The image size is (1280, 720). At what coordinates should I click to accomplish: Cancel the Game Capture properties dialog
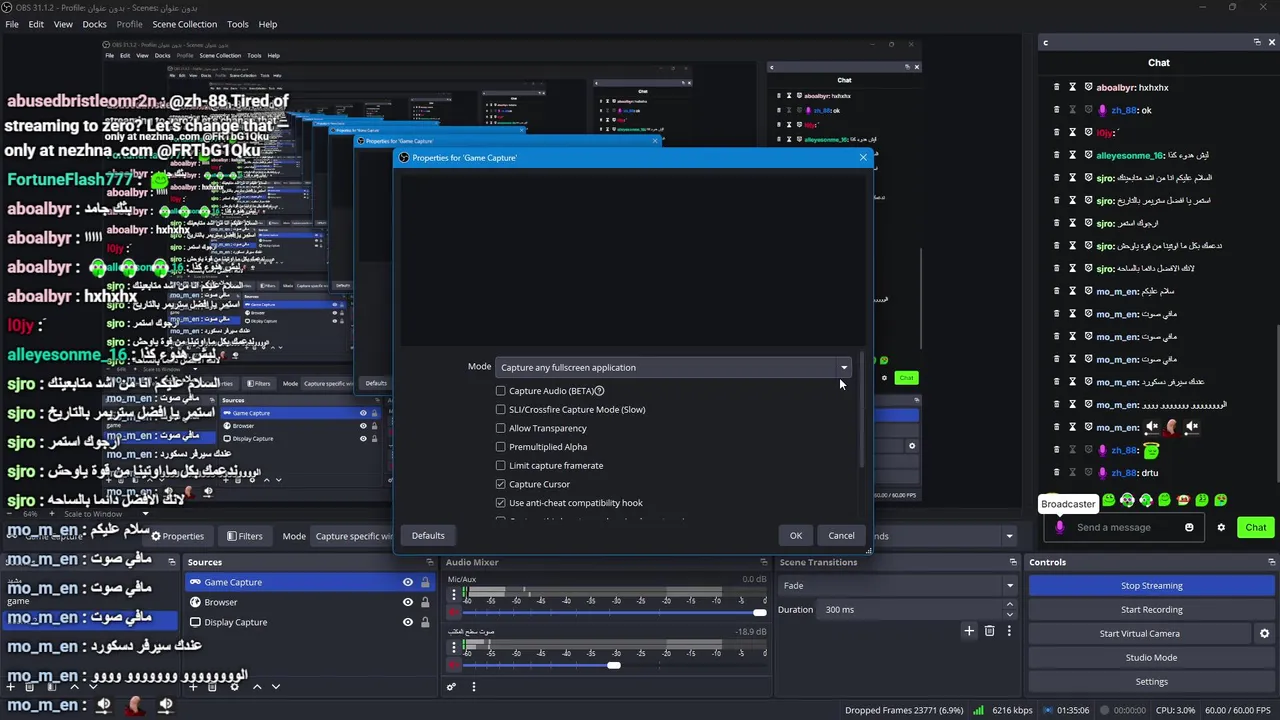pos(841,535)
